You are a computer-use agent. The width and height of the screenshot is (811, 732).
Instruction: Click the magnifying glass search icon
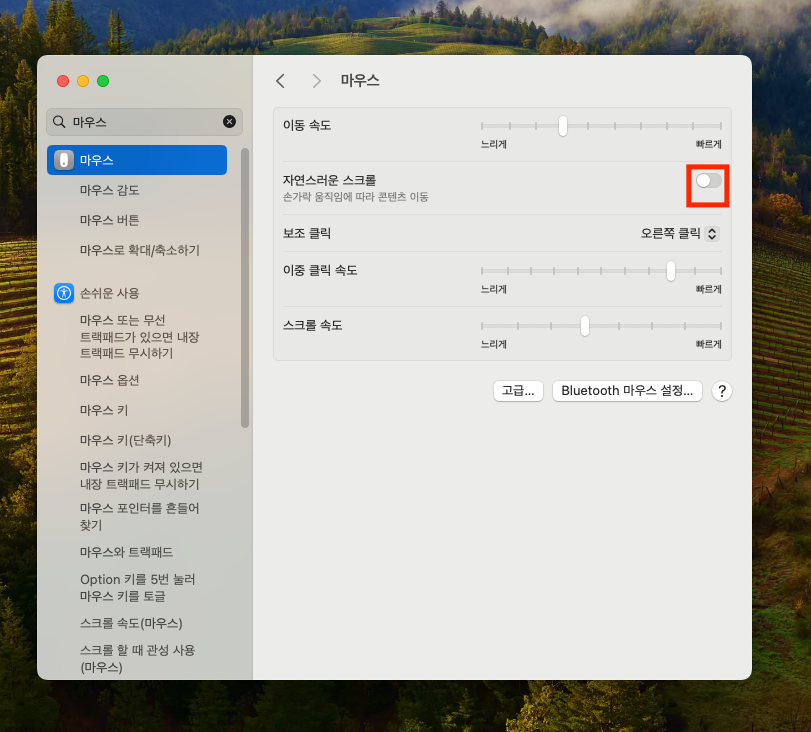point(59,122)
